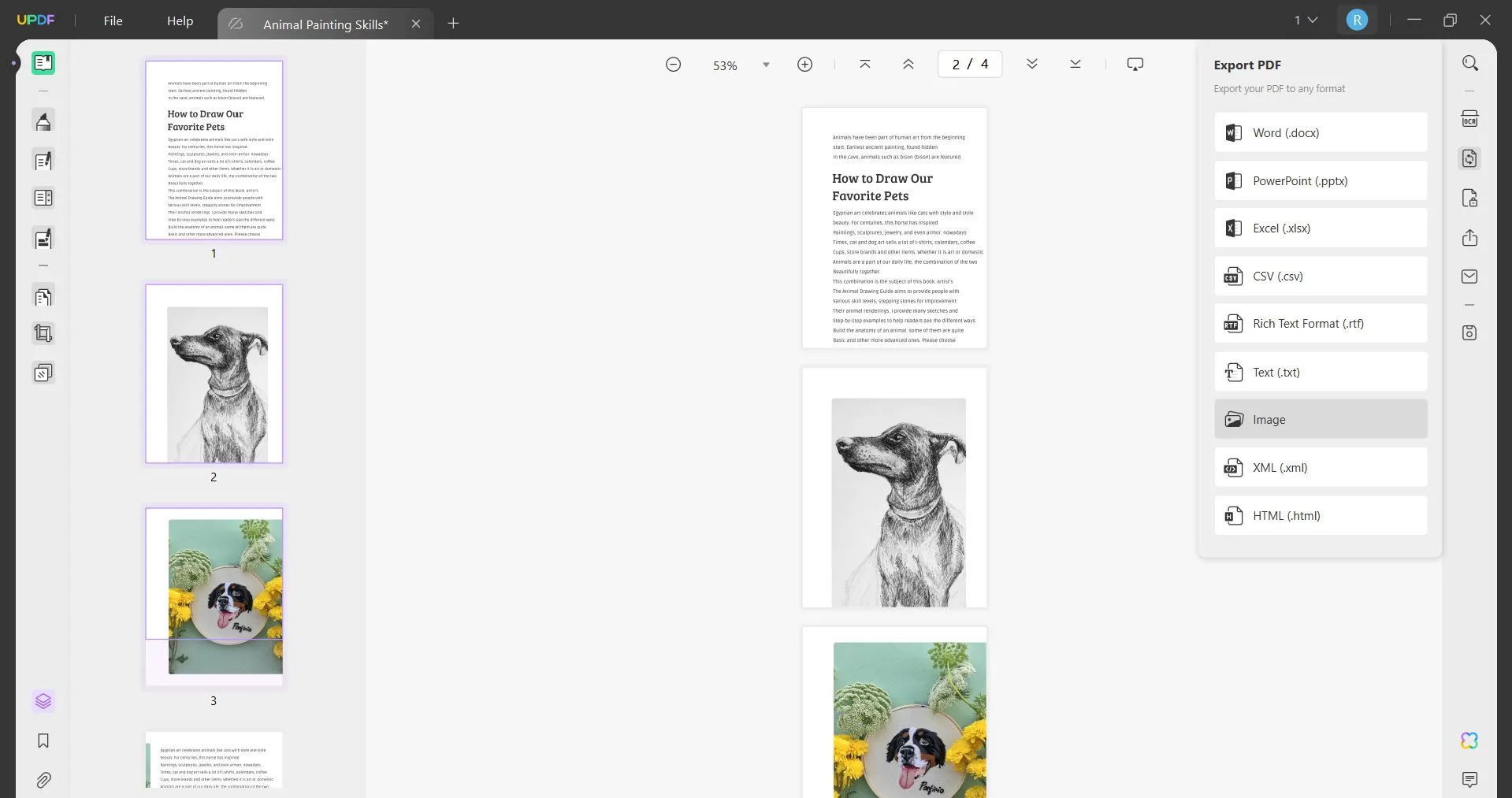Image resolution: width=1512 pixels, height=798 pixels.
Task: Open the Edit PDF tool
Action: coord(43,161)
